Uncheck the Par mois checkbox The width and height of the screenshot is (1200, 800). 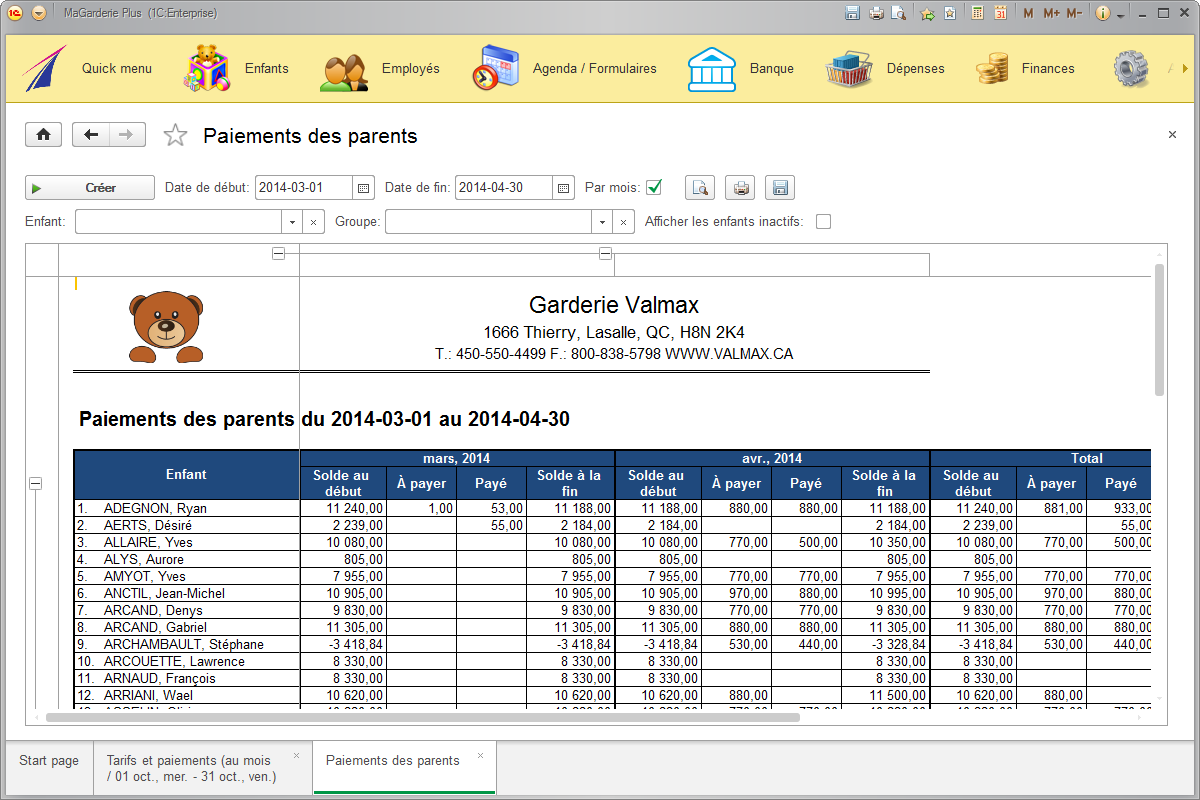(655, 187)
